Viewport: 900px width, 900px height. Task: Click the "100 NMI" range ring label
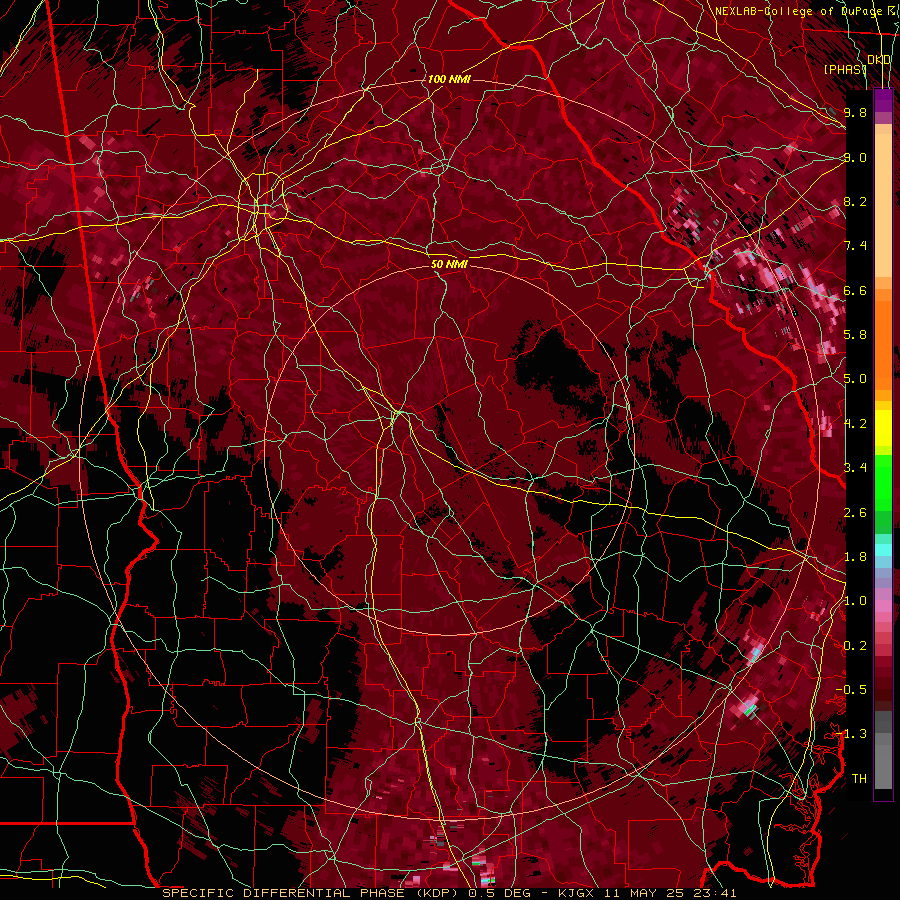pos(449,79)
